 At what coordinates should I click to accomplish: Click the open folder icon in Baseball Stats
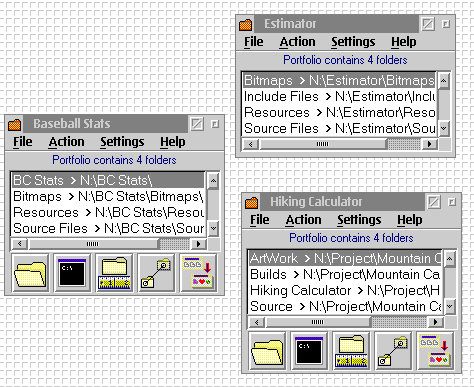coord(30,273)
